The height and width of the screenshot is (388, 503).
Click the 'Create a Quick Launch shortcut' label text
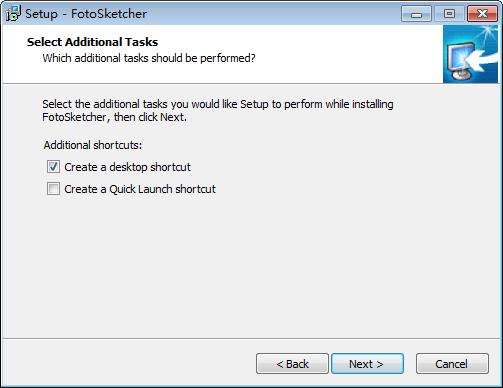[140, 189]
